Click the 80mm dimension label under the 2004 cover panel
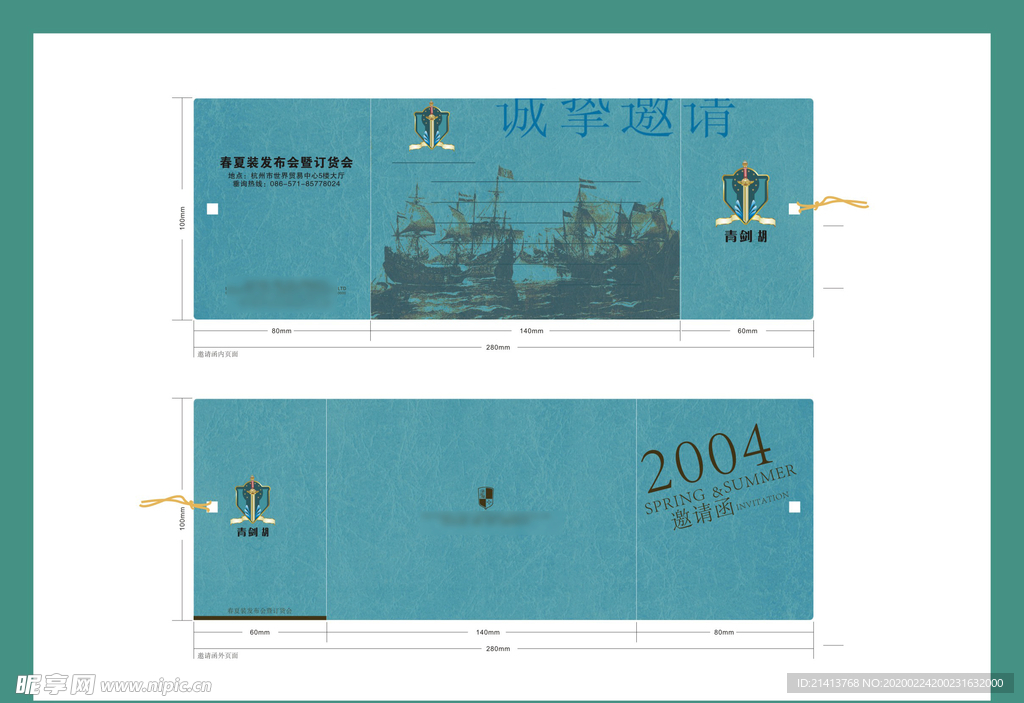Viewport: 1024px width, 703px height. pyautogui.click(x=724, y=632)
